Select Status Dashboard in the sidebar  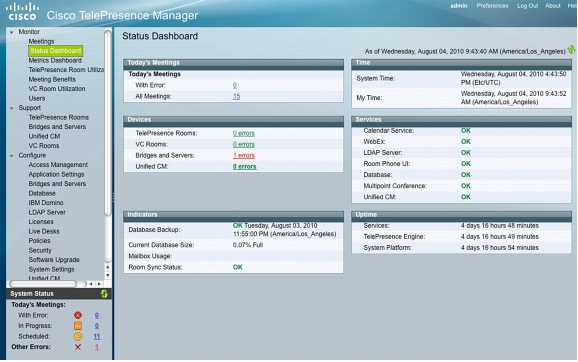55,51
